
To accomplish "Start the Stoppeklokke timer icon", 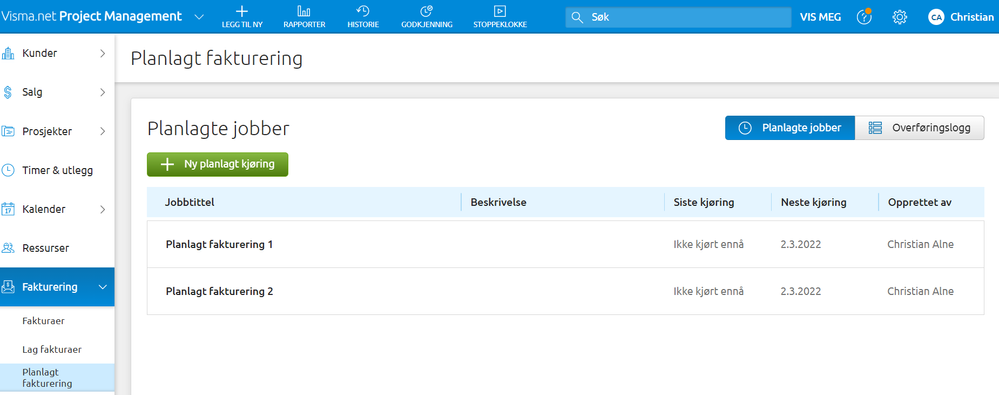I will [500, 11].
